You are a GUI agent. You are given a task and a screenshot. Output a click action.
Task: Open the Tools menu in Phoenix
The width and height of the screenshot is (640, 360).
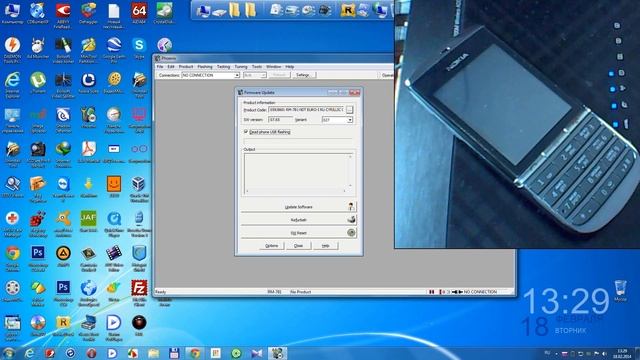click(x=257, y=67)
